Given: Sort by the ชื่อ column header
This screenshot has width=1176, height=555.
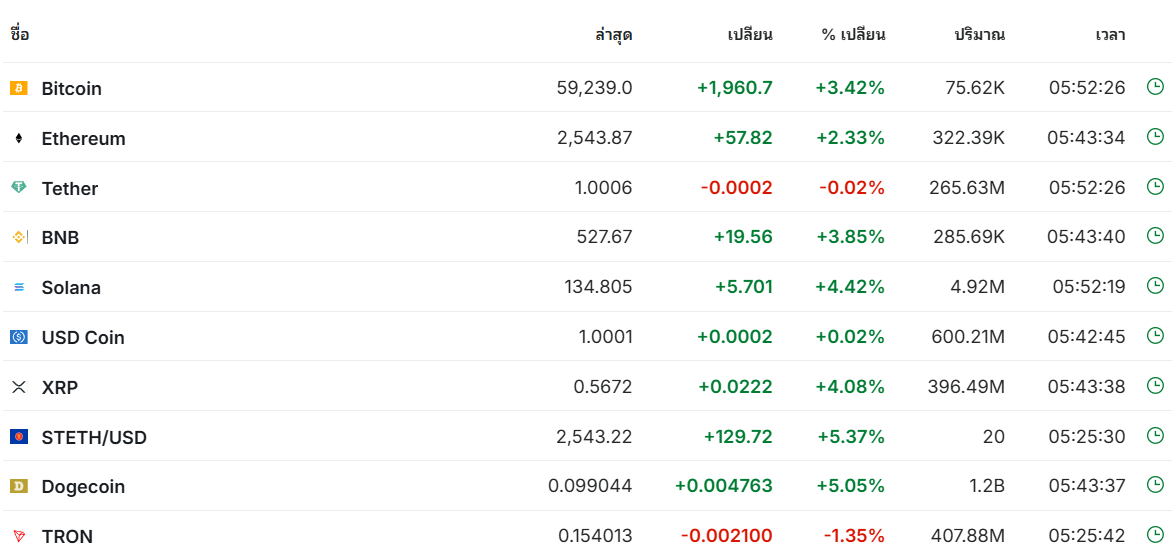Looking at the screenshot, I should point(19,34).
